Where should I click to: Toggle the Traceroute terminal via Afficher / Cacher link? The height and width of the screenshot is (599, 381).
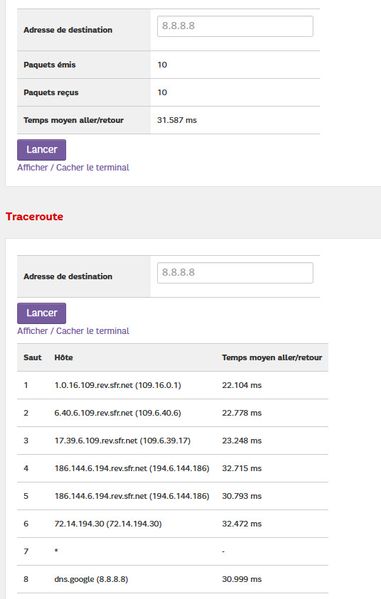tap(73, 331)
